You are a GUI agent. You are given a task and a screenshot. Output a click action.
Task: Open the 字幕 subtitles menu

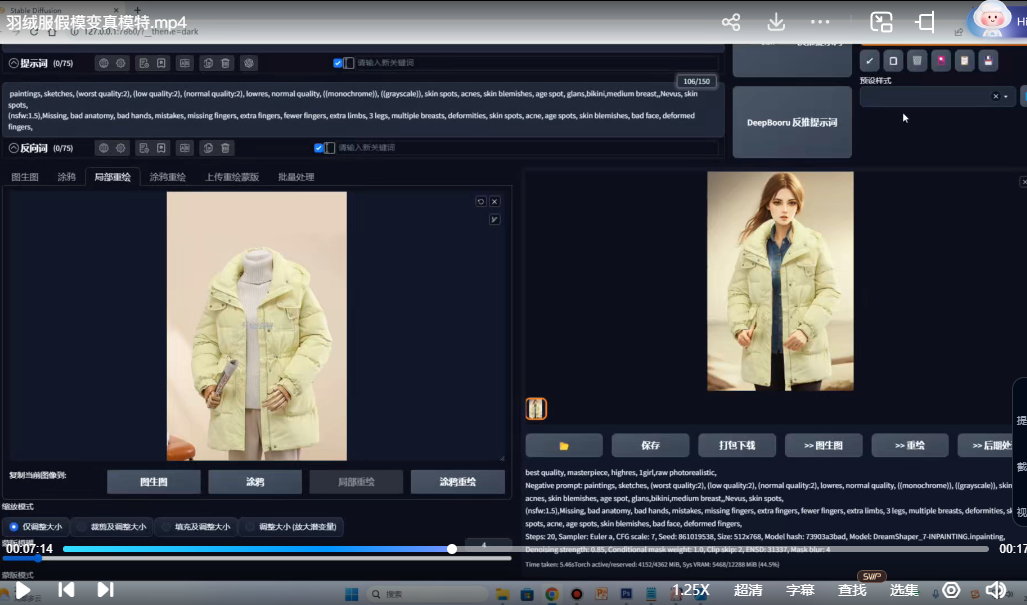800,590
